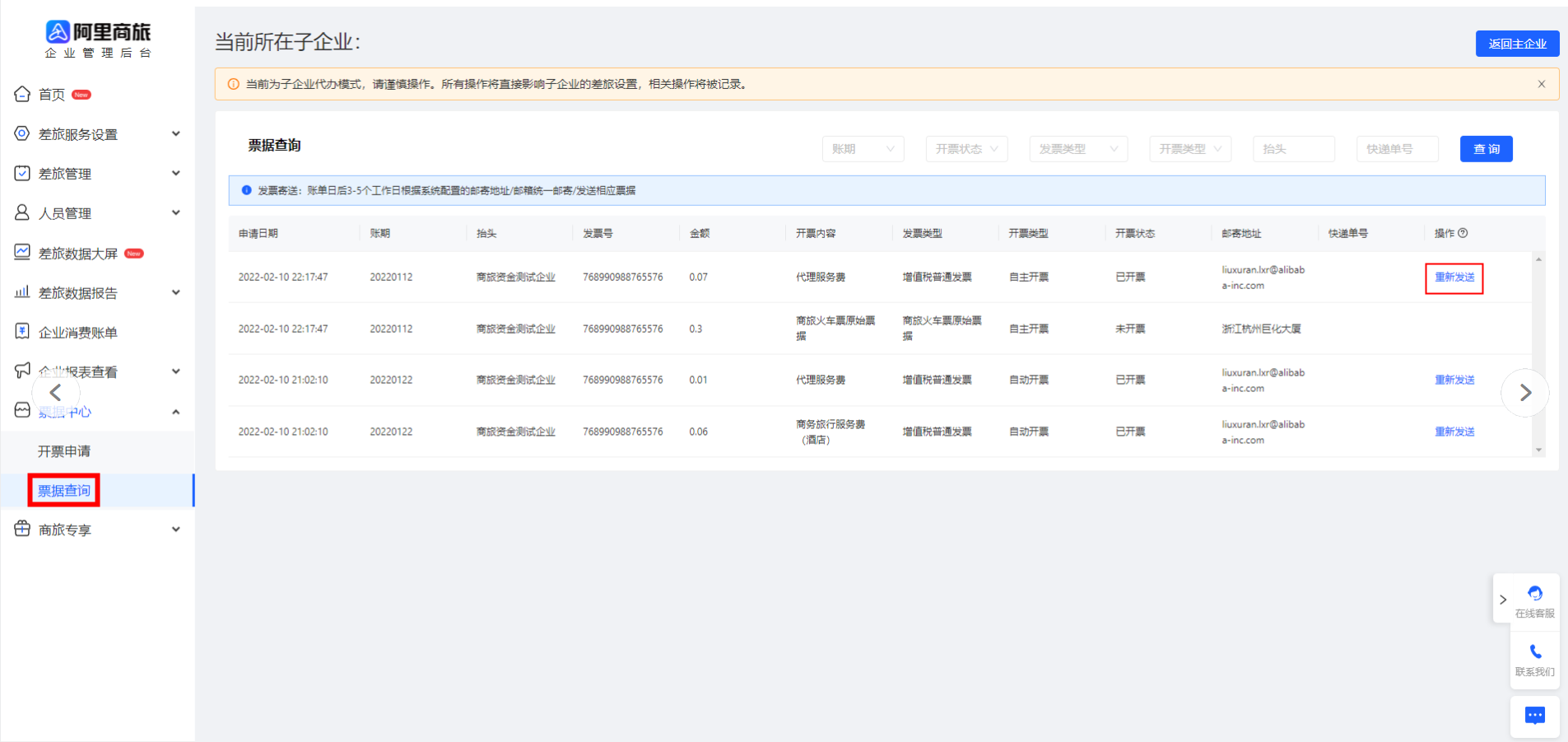Select 开票申请 submenu item

coord(64,451)
